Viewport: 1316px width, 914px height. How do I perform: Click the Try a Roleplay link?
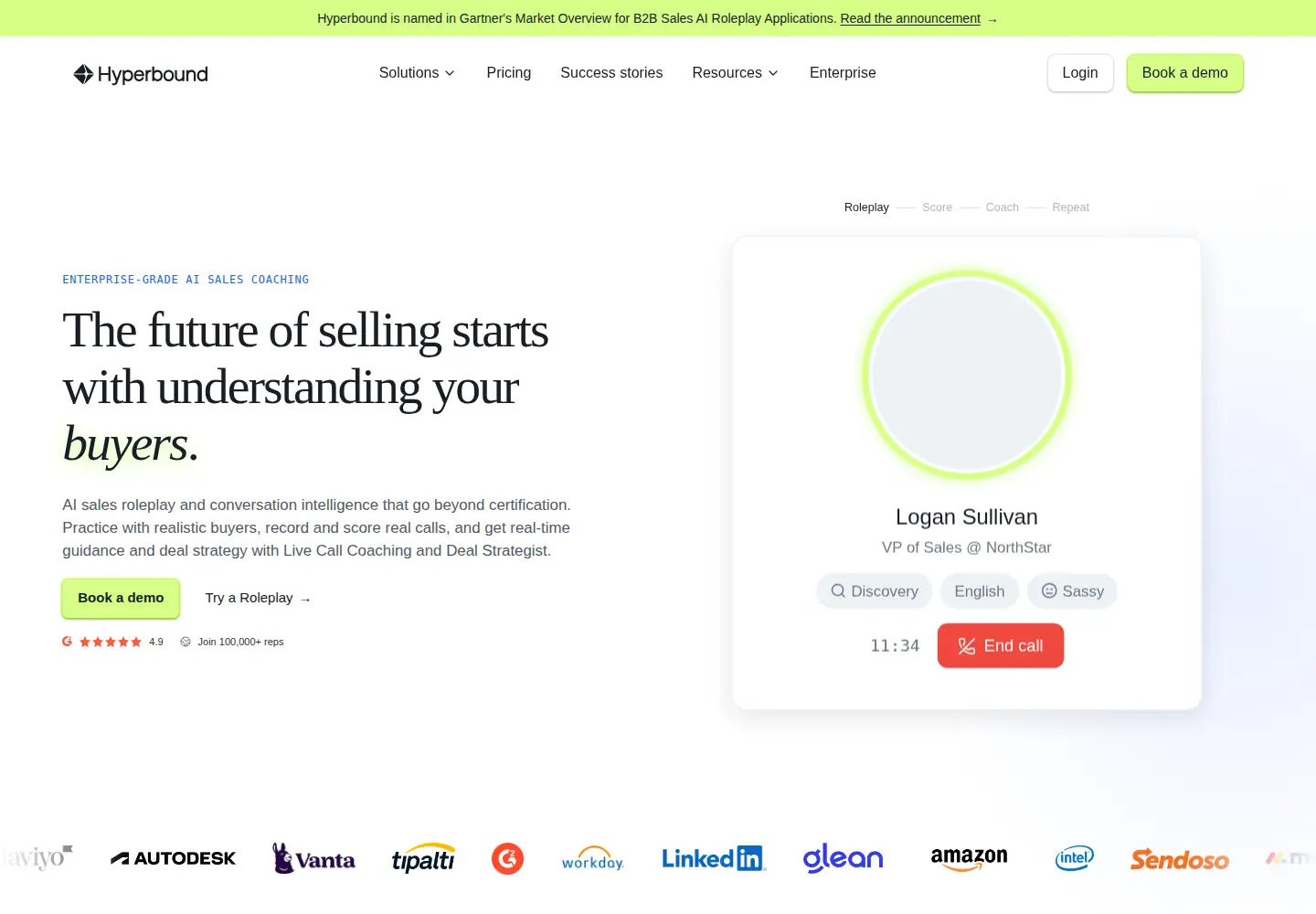[259, 598]
